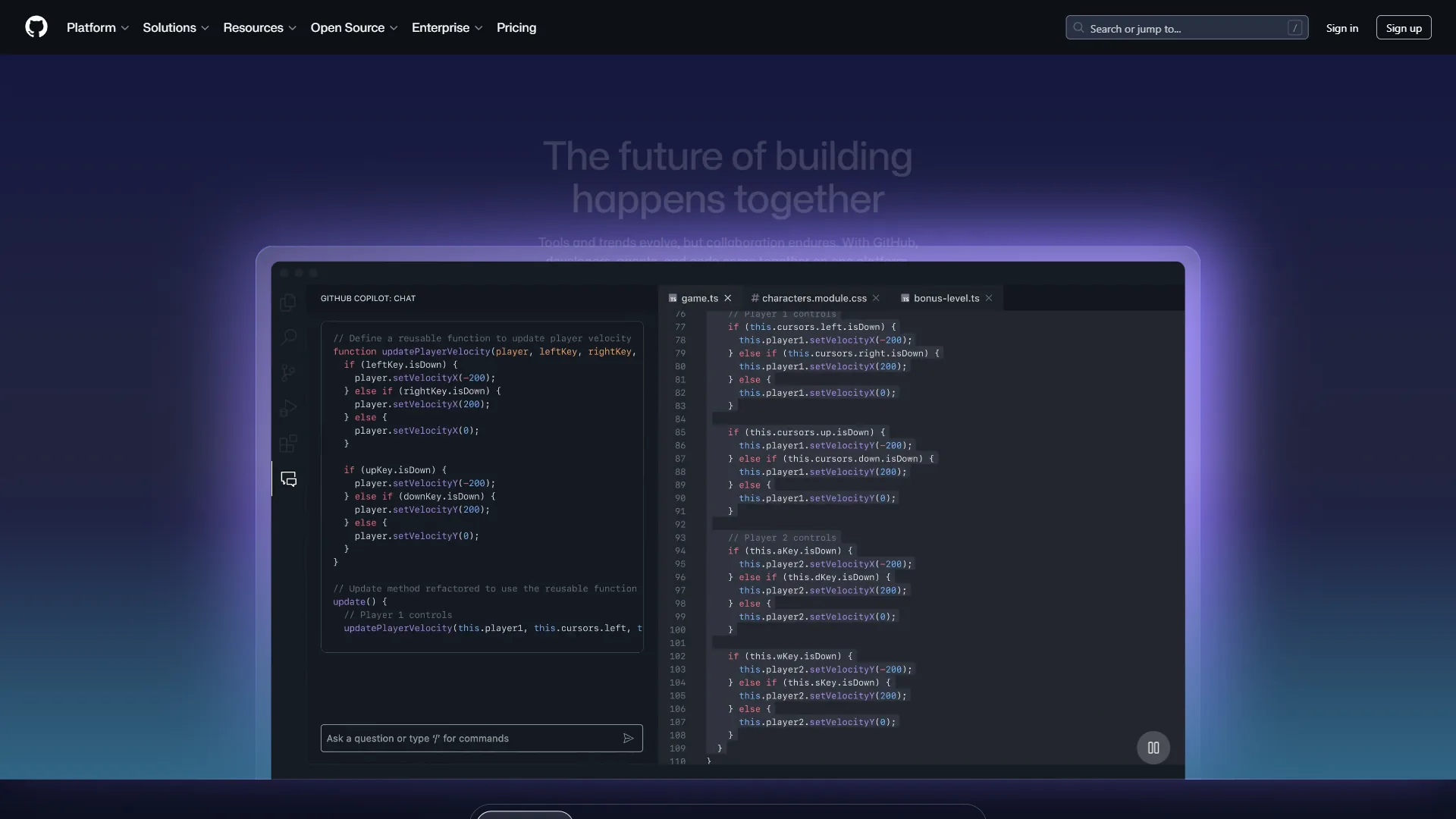Open the Enterprise dropdown menu
The height and width of the screenshot is (819, 1456).
(x=447, y=27)
